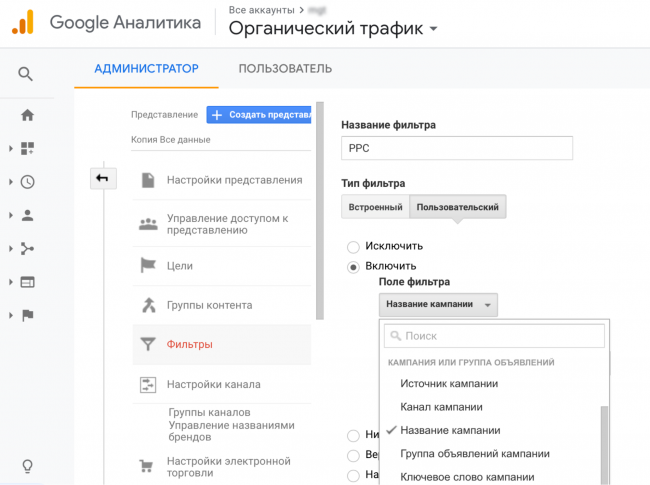Viewport: 650px width, 485px height.
Task: Open the Conversions flag icon
Action: [27, 315]
